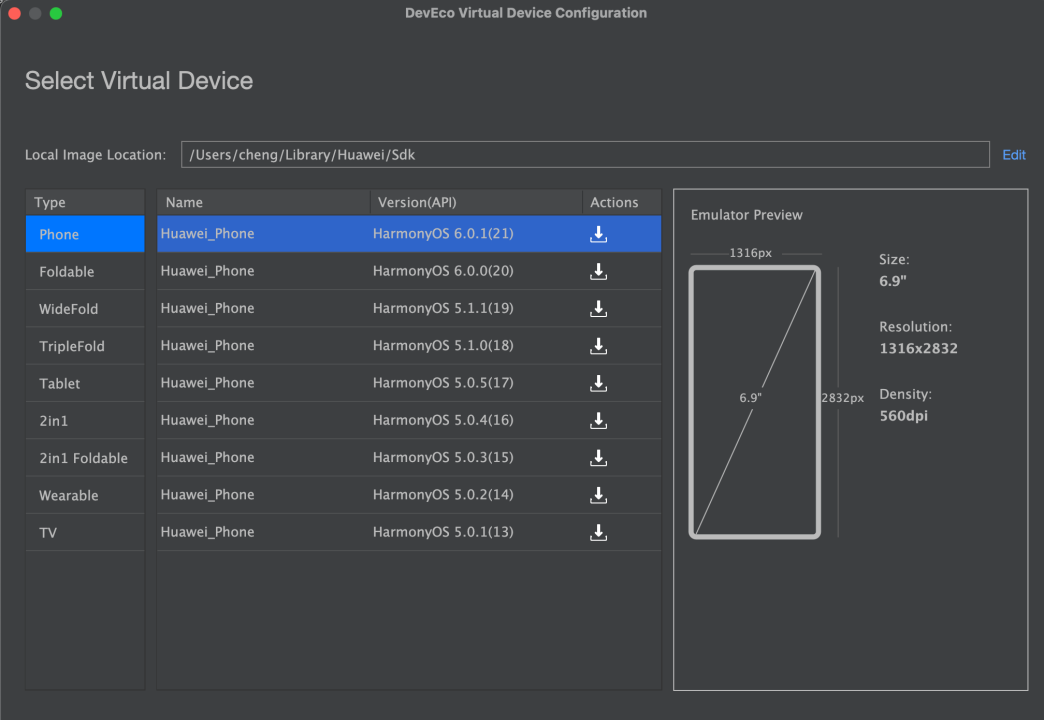Download HarmonyOS 5.0.5(17) image

point(598,383)
